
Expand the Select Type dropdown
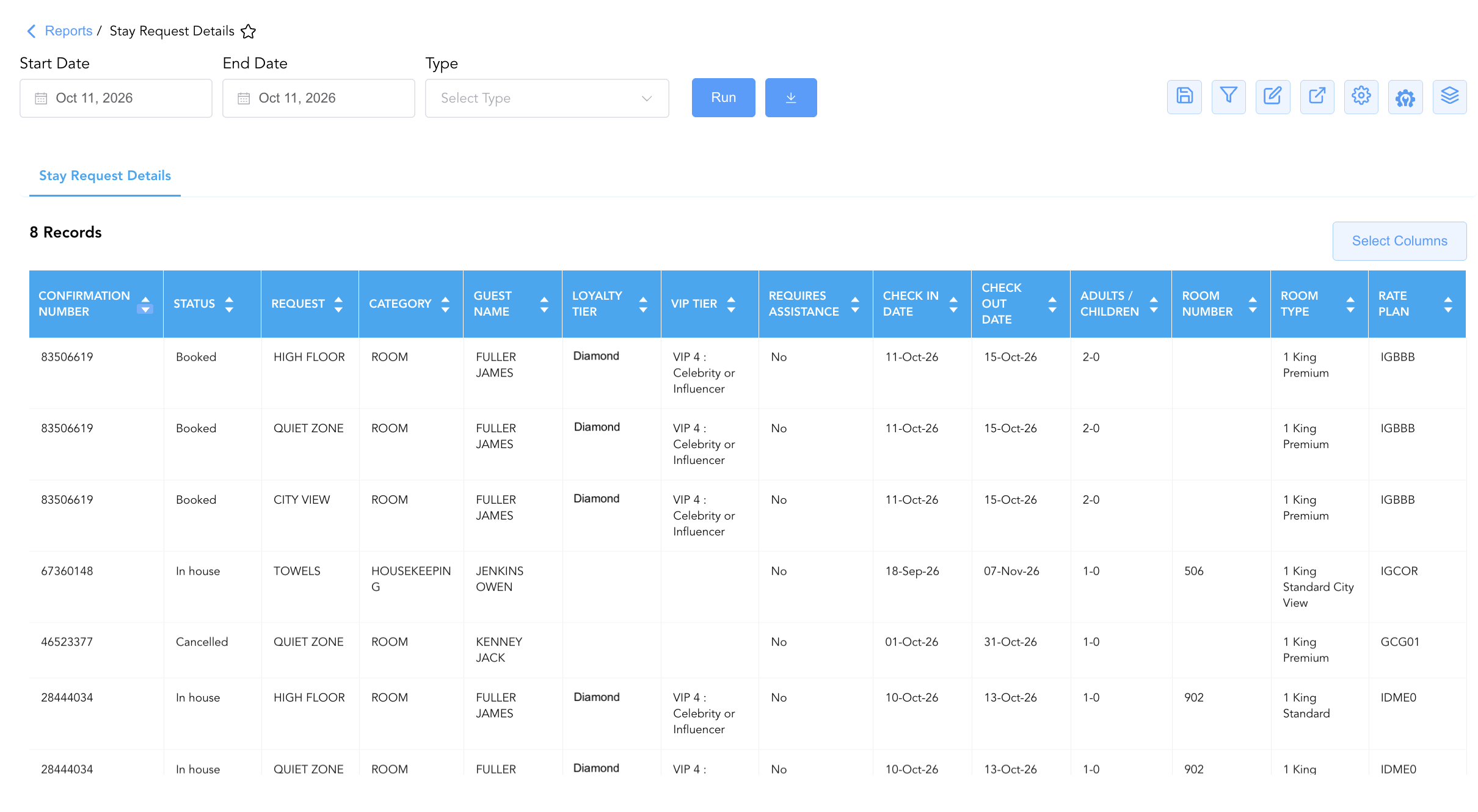[x=547, y=98]
